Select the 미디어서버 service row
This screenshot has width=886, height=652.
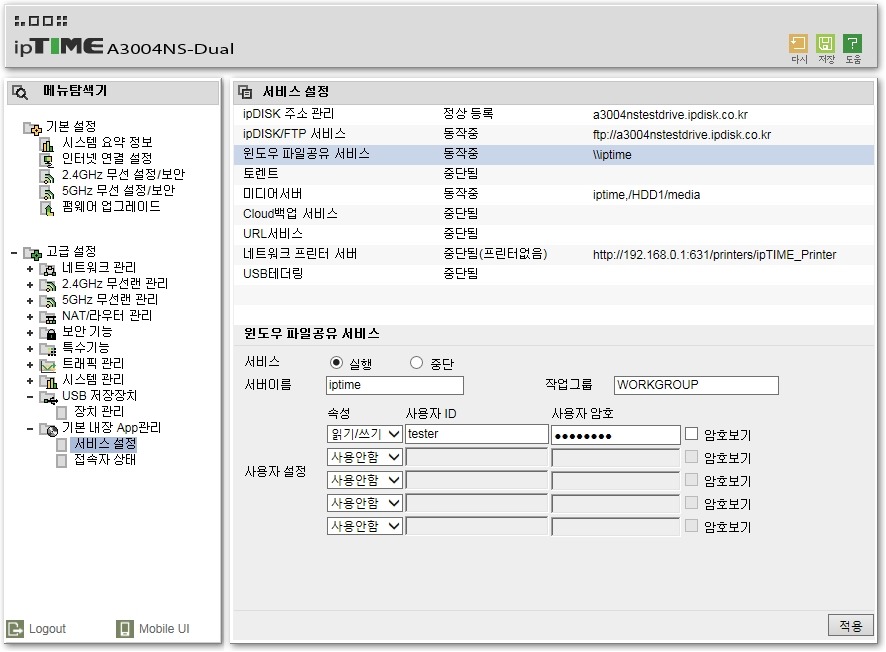[554, 194]
